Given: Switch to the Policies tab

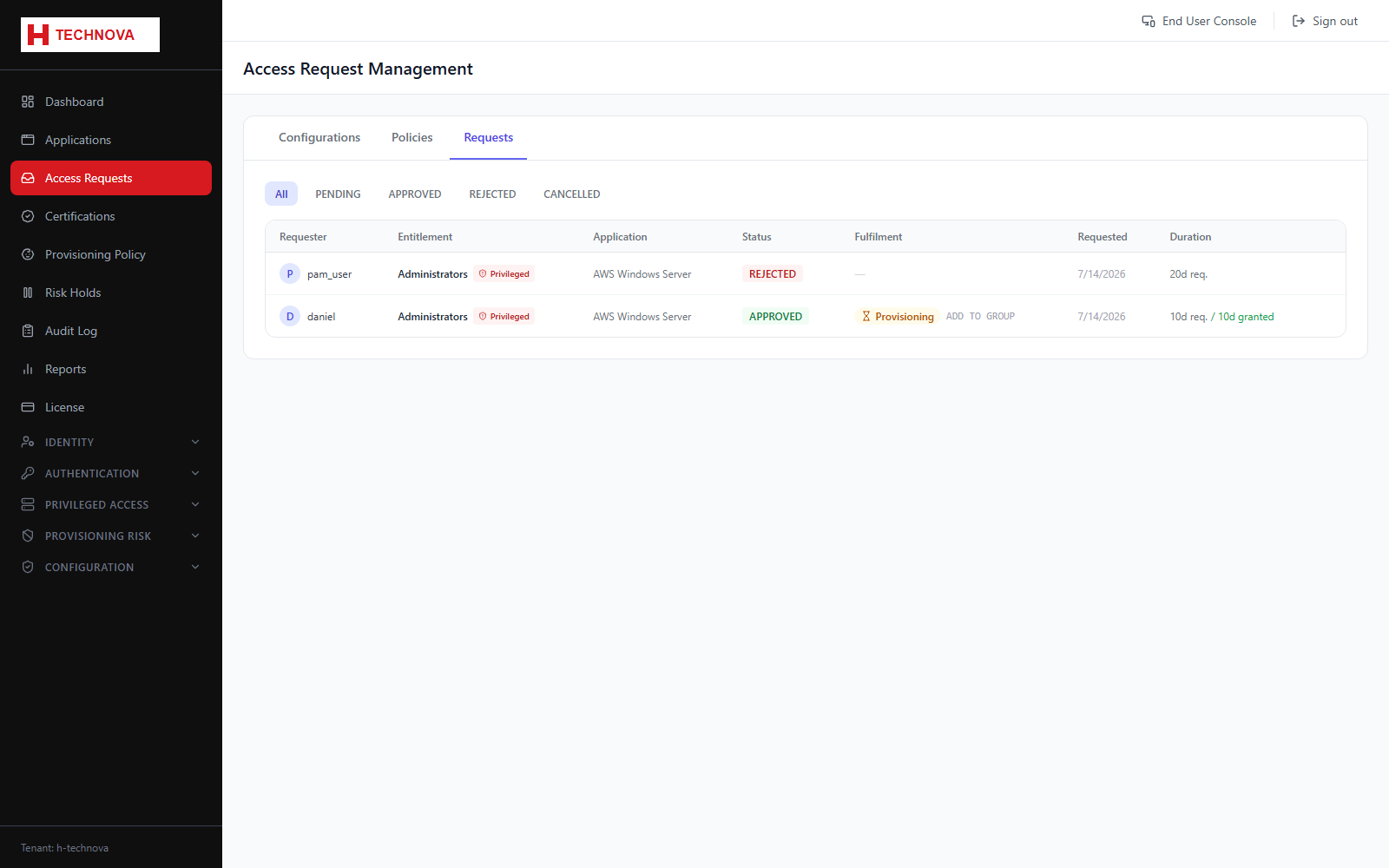Looking at the screenshot, I should [x=411, y=137].
